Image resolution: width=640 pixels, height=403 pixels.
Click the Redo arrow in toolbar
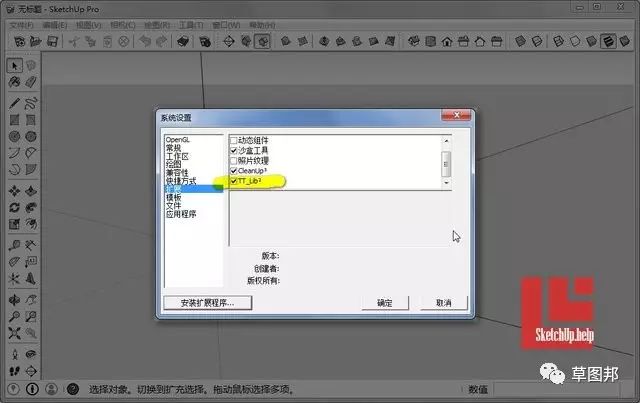point(162,41)
